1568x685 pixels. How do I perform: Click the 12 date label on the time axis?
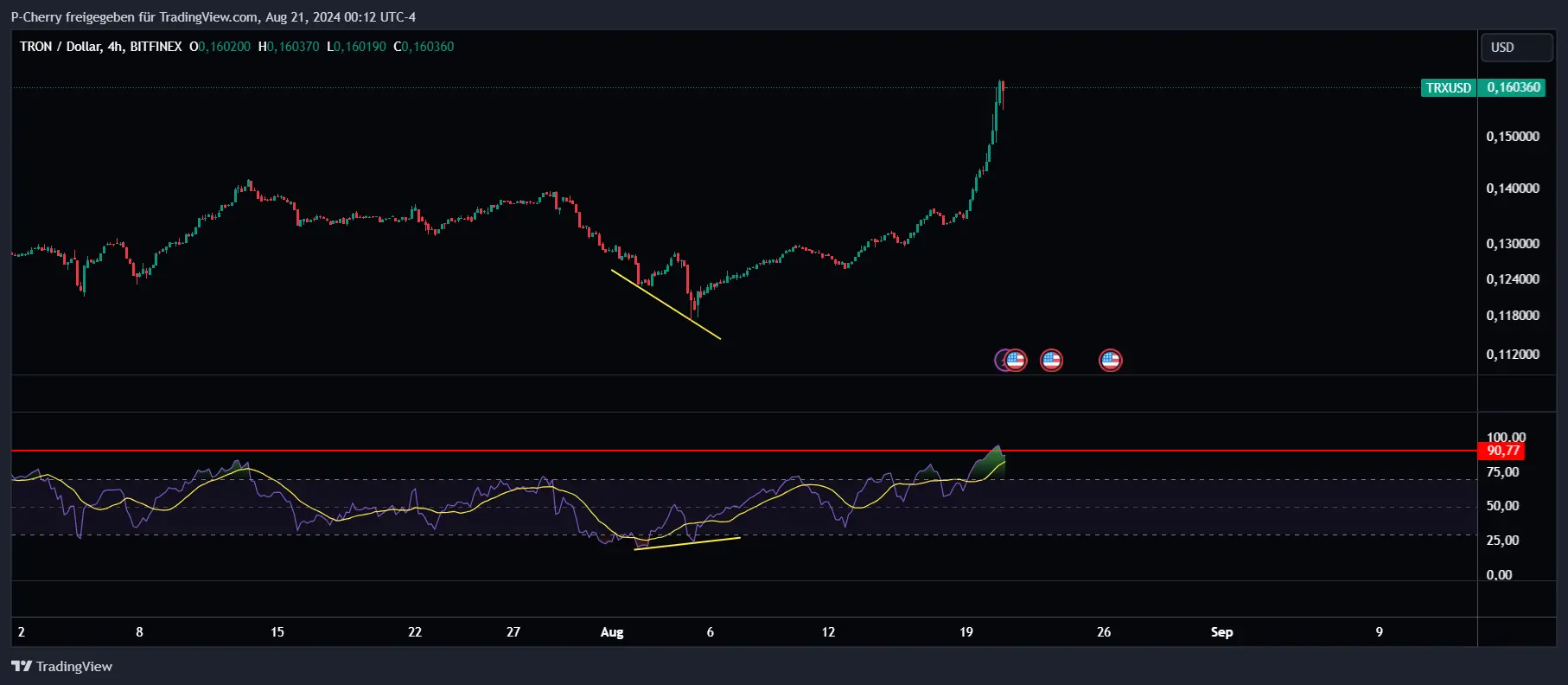click(828, 632)
